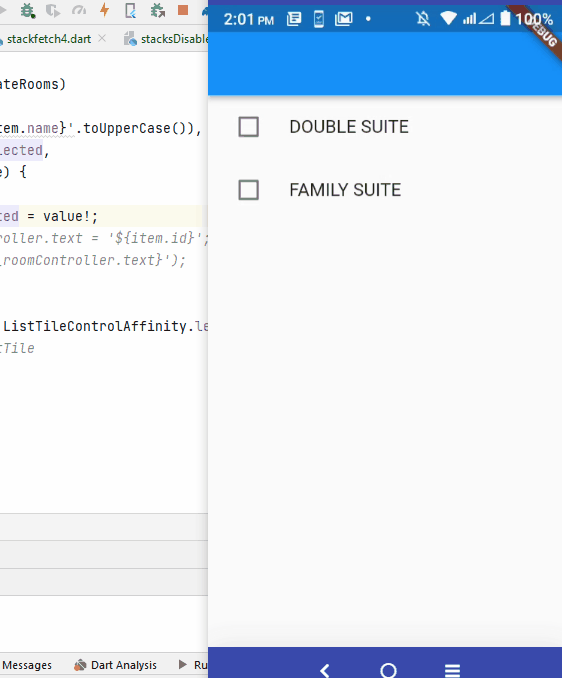Click the green Debug bug icon
Image resolution: width=562 pixels, height=678 pixels.
28,10
